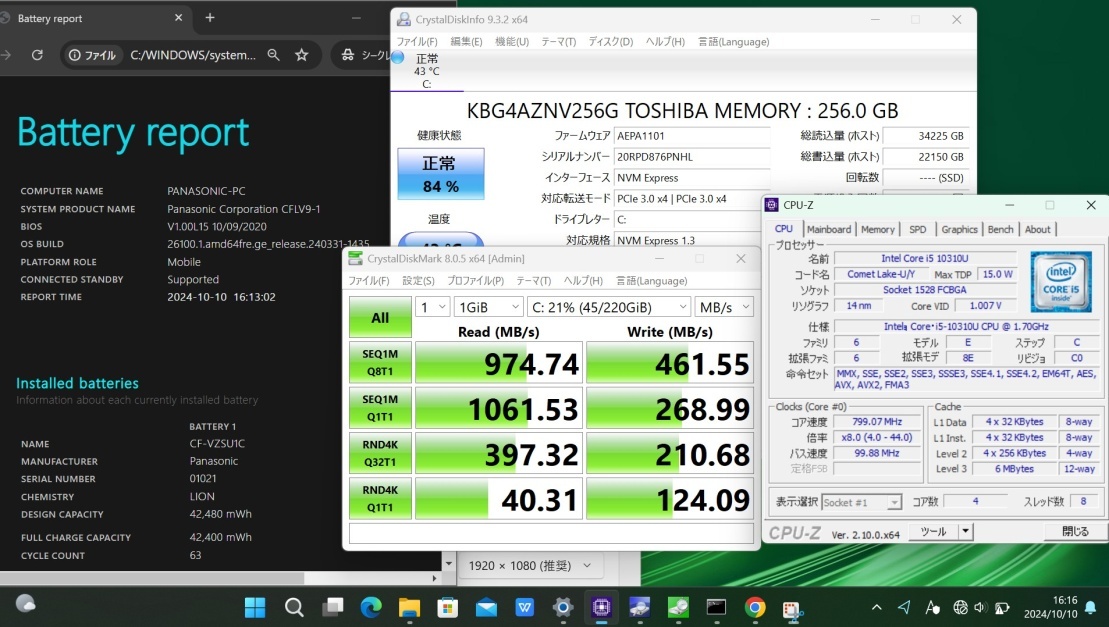Click the firmware field AEPA1101
1109x627 pixels.
[692, 136]
